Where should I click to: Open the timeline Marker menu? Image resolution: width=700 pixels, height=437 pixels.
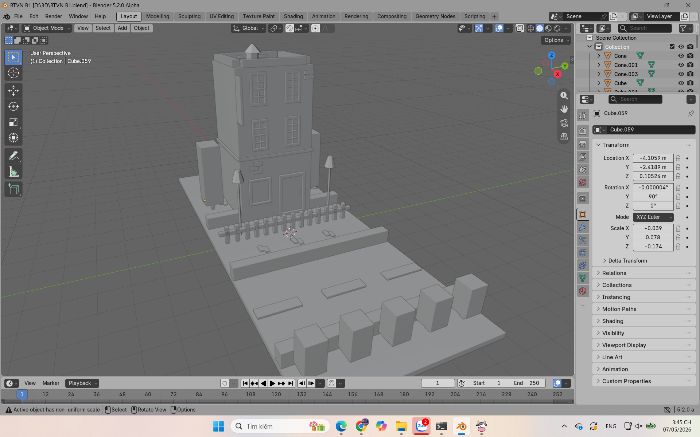[x=51, y=383]
